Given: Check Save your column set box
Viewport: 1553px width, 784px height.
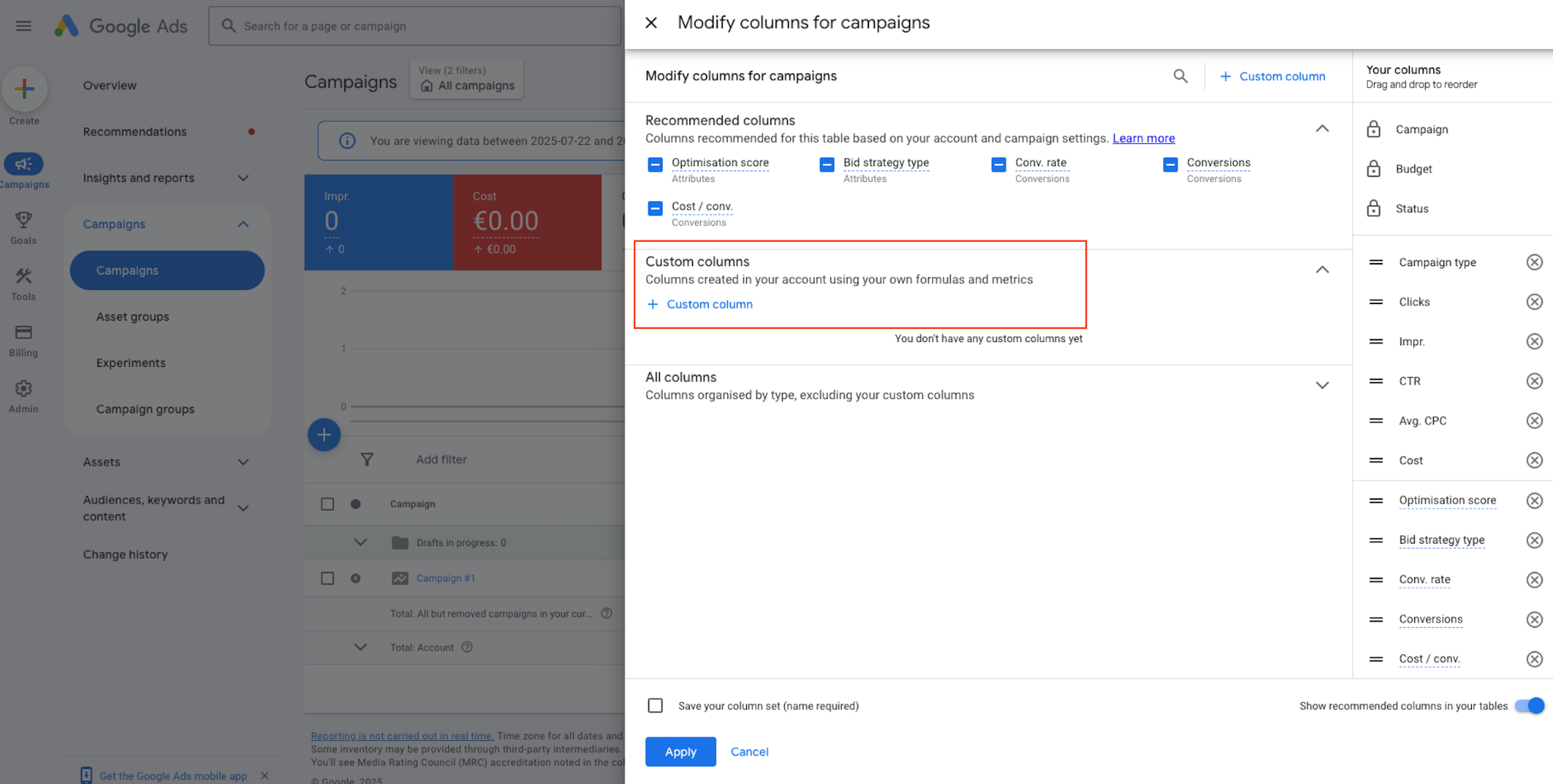Looking at the screenshot, I should point(655,706).
